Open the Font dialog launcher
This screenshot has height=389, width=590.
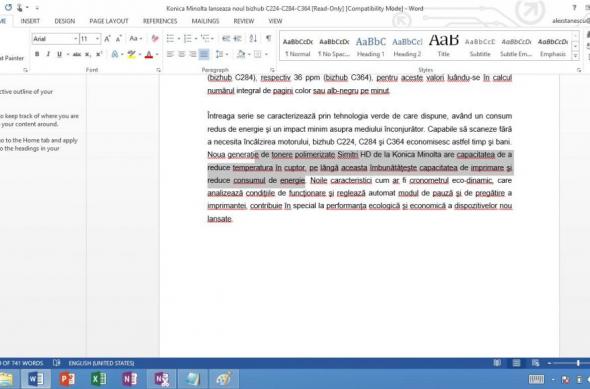tap(158, 70)
